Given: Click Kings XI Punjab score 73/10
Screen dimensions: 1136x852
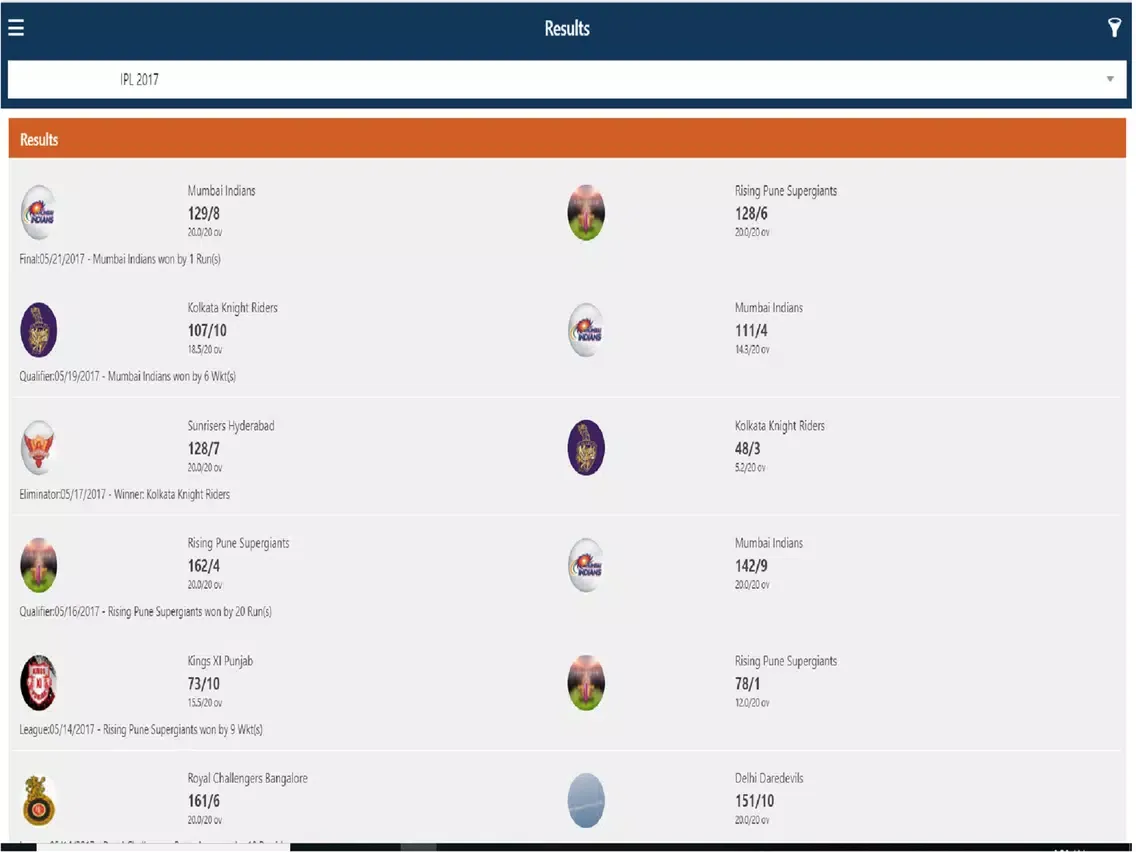Looking at the screenshot, I should 204,684.
